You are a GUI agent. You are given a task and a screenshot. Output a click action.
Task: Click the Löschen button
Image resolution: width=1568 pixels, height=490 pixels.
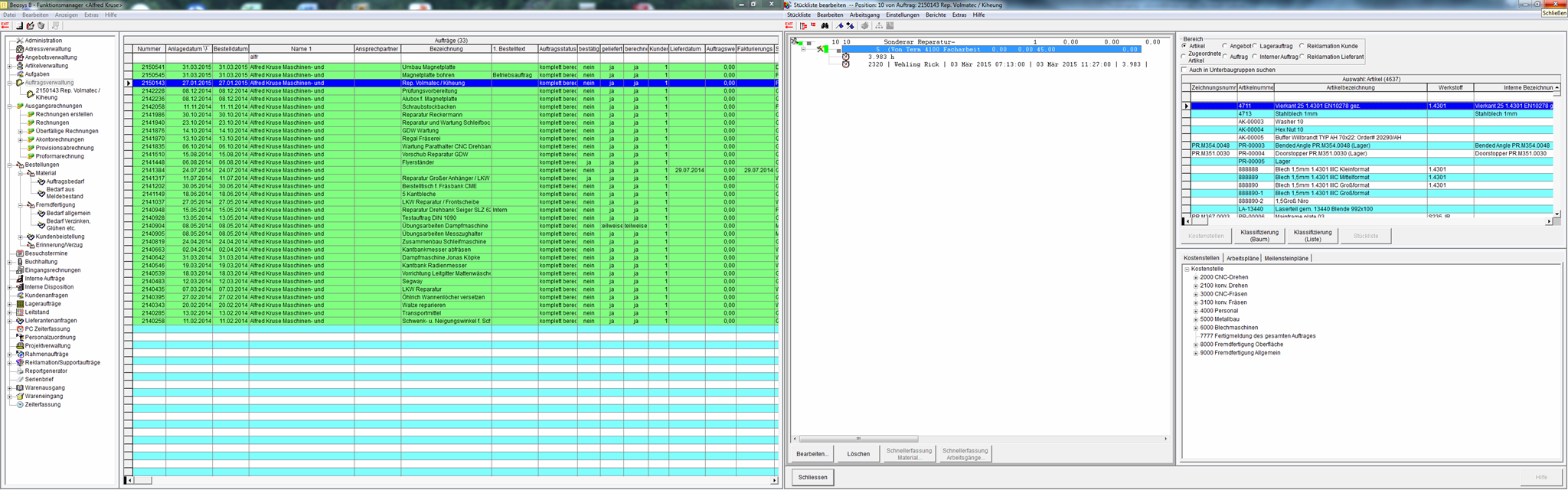click(x=858, y=454)
